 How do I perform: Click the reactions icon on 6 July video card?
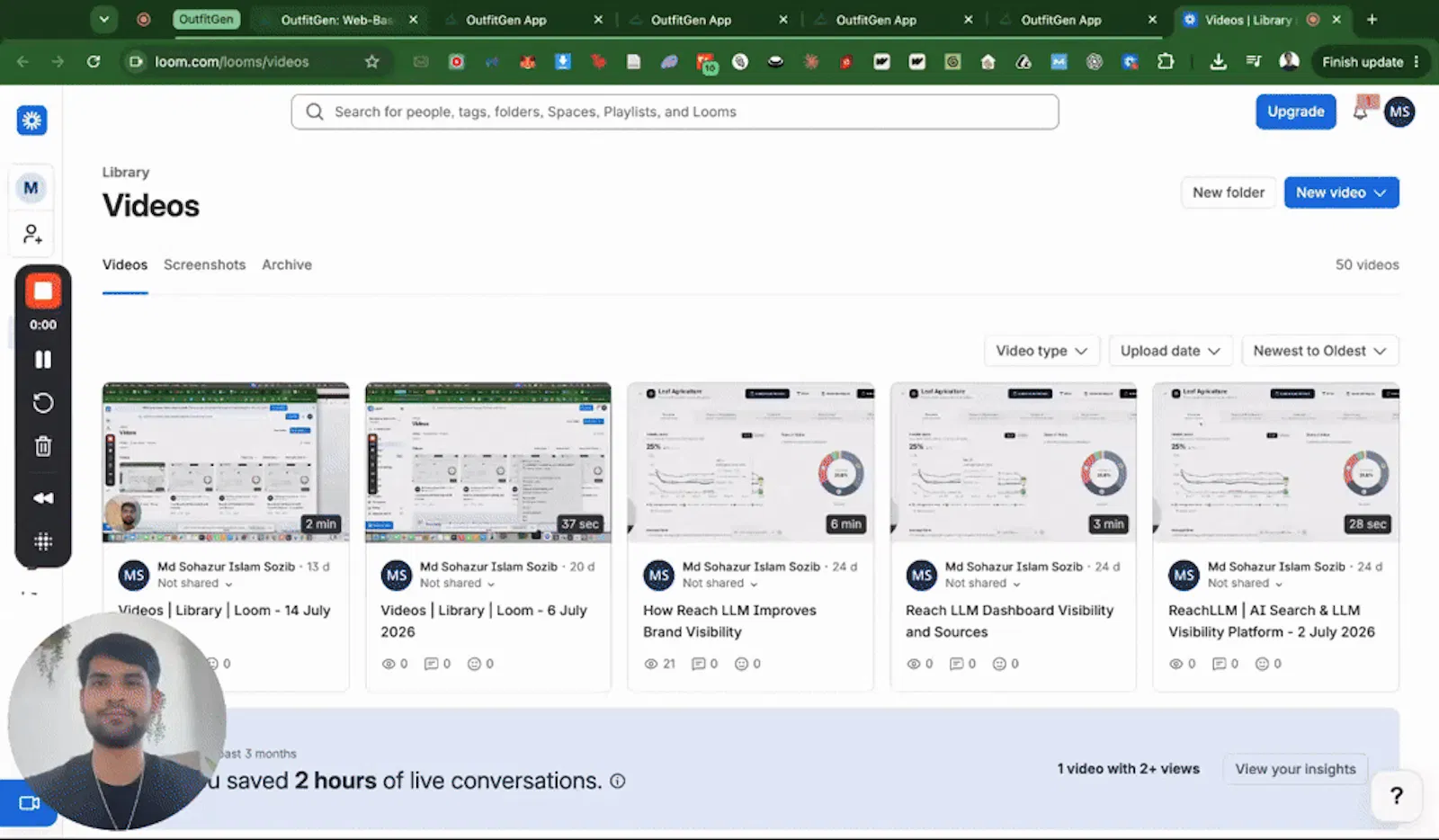(474, 664)
